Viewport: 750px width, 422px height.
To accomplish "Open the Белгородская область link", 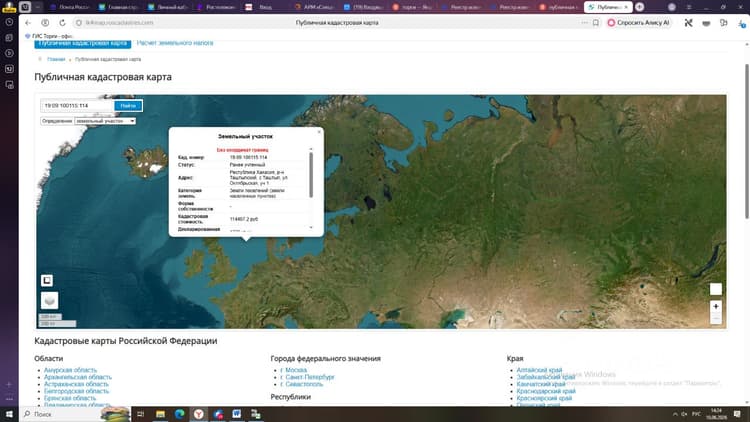I will tap(77, 391).
